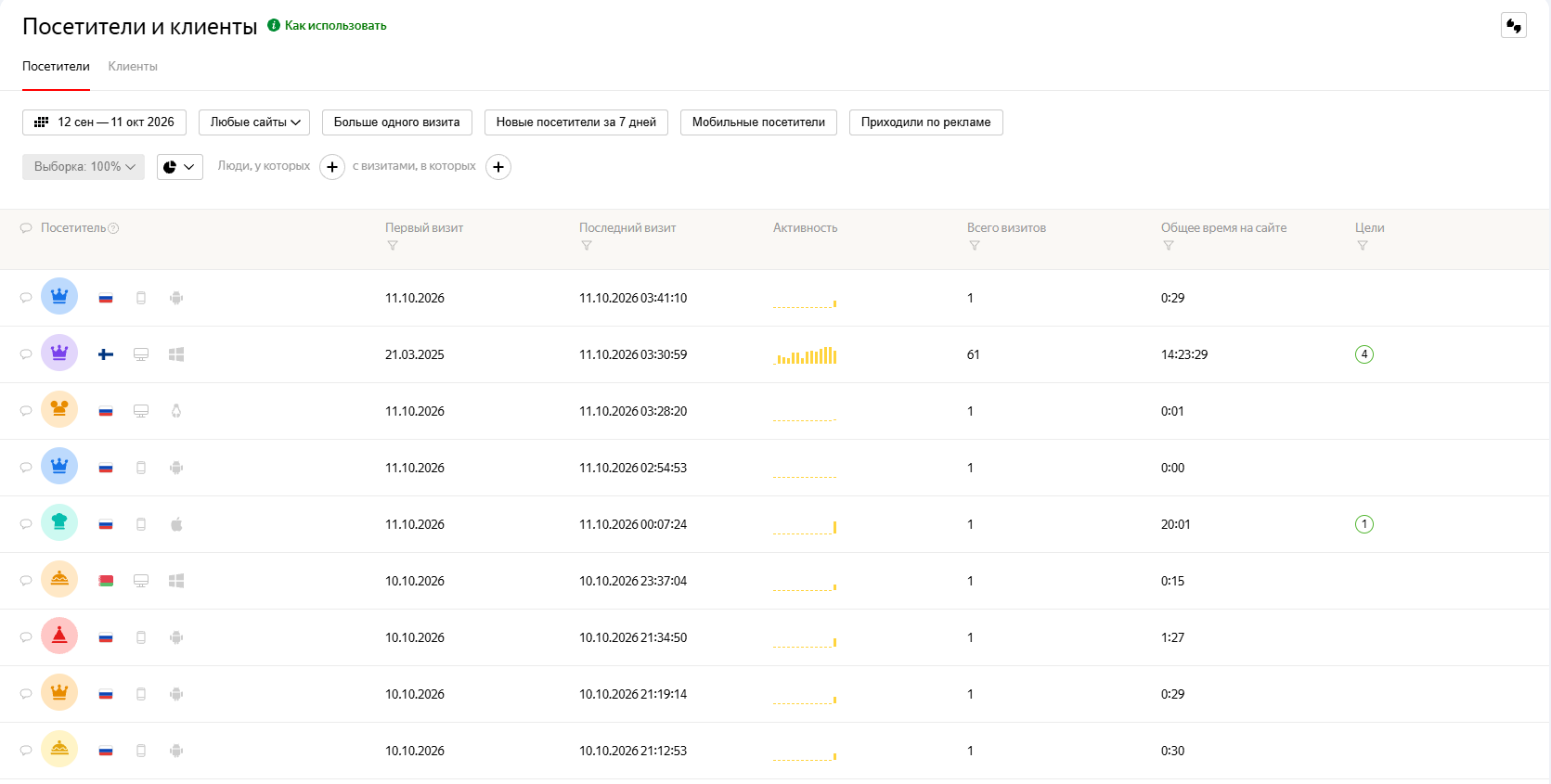Image resolution: width=1551 pixels, height=784 pixels.
Task: Open the "Как использовать" help link
Action: tap(327, 26)
